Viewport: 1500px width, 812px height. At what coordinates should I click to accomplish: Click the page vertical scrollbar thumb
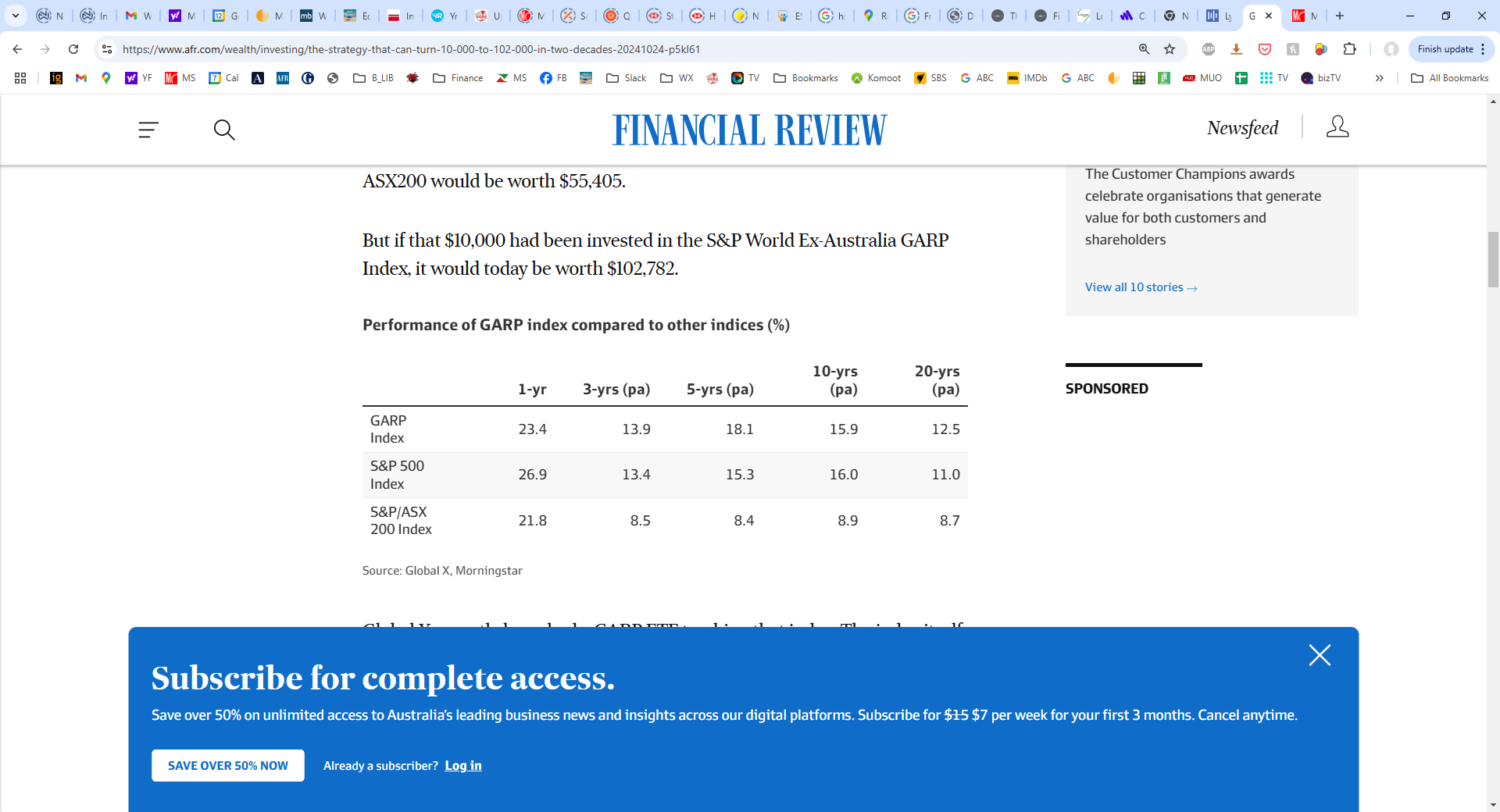pyautogui.click(x=1493, y=260)
